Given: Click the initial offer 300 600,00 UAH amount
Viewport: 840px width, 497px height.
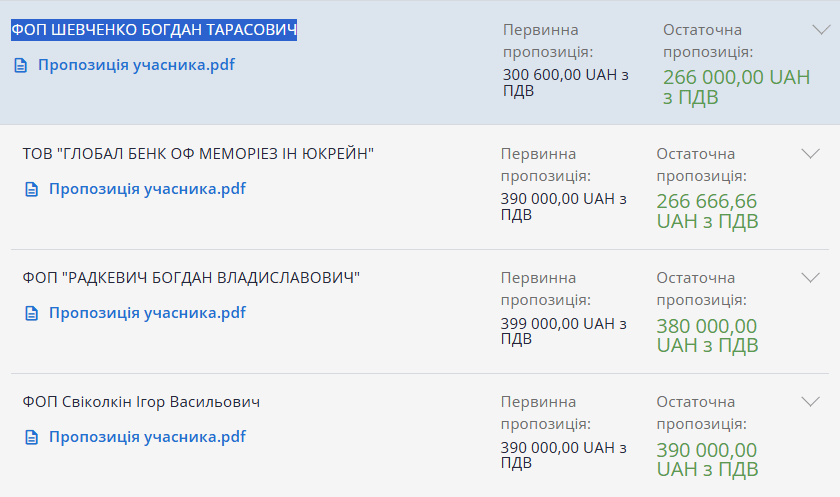Looking at the screenshot, I should click(566, 82).
